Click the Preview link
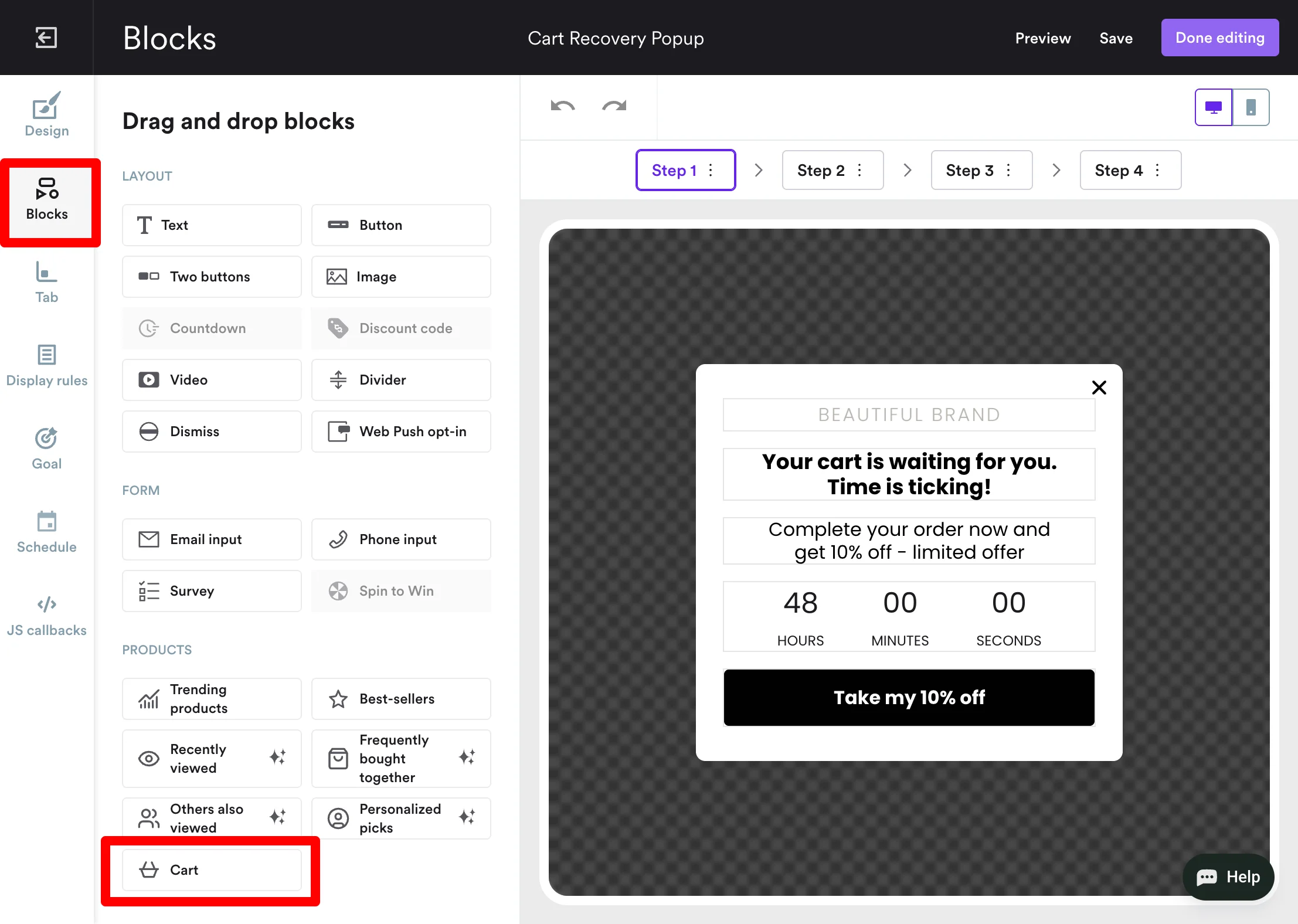Image resolution: width=1298 pixels, height=924 pixels. pos(1042,38)
